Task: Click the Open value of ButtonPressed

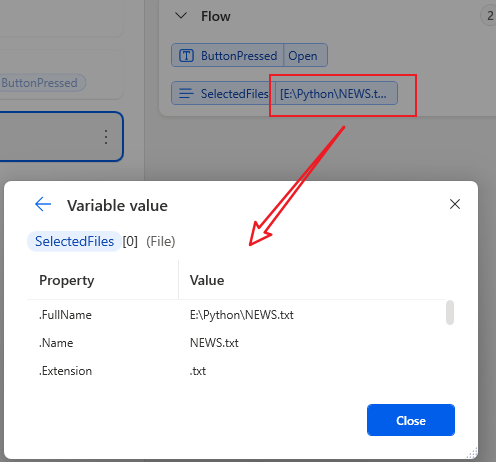Action: coord(303,56)
